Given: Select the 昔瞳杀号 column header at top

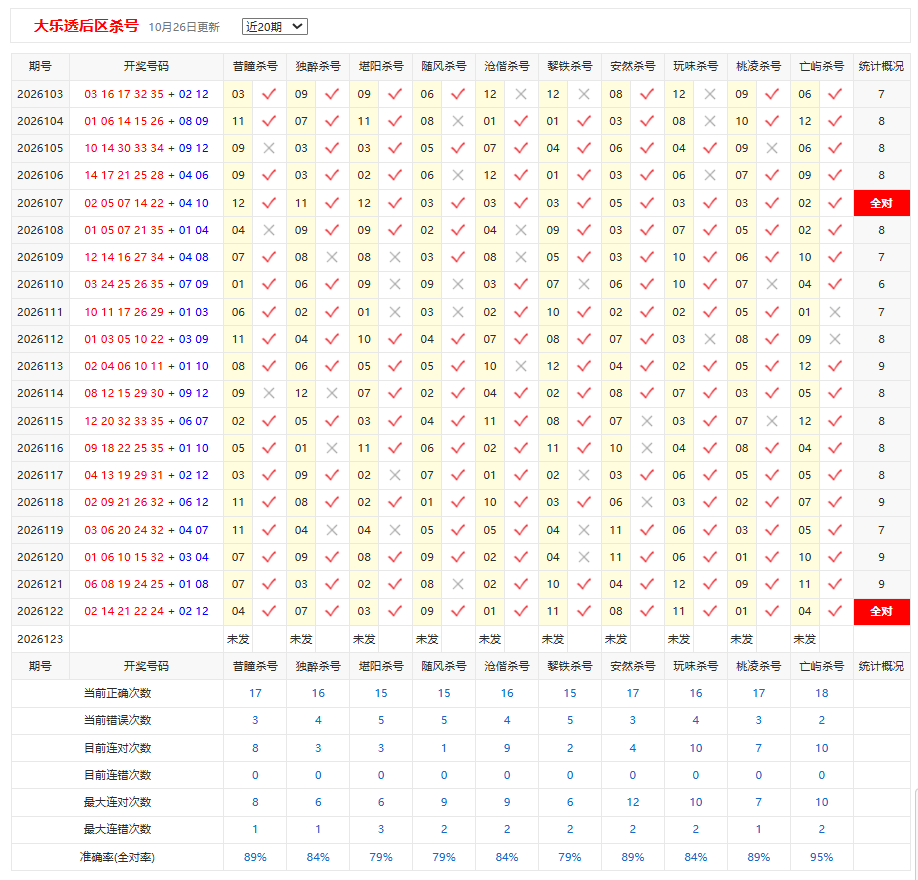Looking at the screenshot, I should (x=255, y=66).
